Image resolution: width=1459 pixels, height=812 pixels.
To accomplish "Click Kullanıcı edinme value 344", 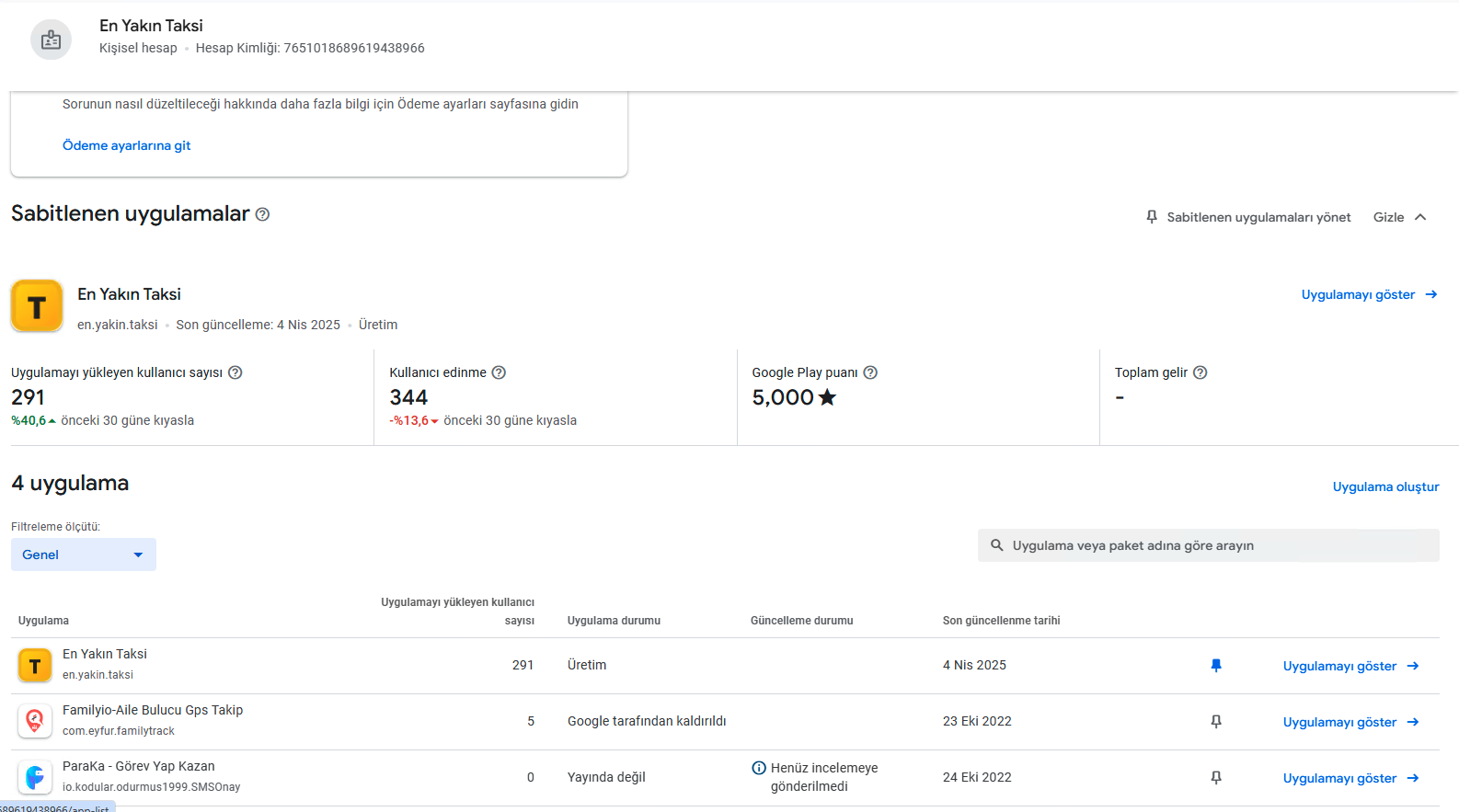I will [408, 397].
